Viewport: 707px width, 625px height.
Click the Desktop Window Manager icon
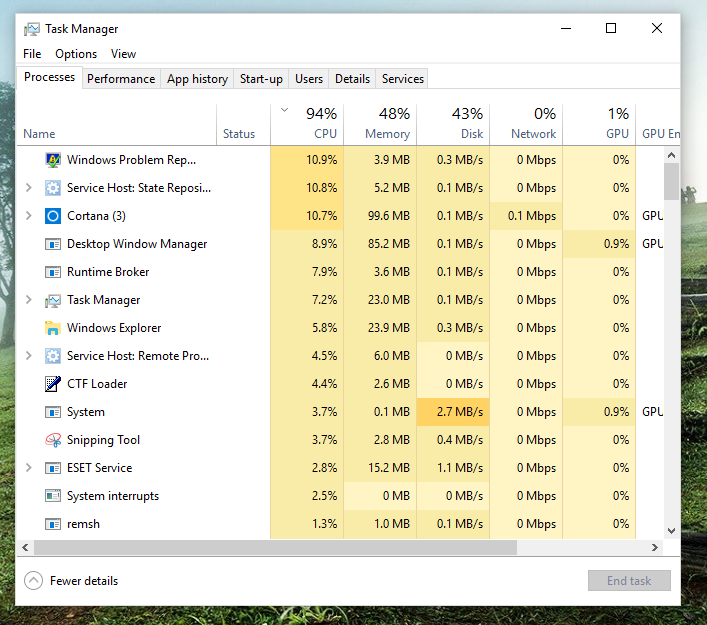pos(53,244)
